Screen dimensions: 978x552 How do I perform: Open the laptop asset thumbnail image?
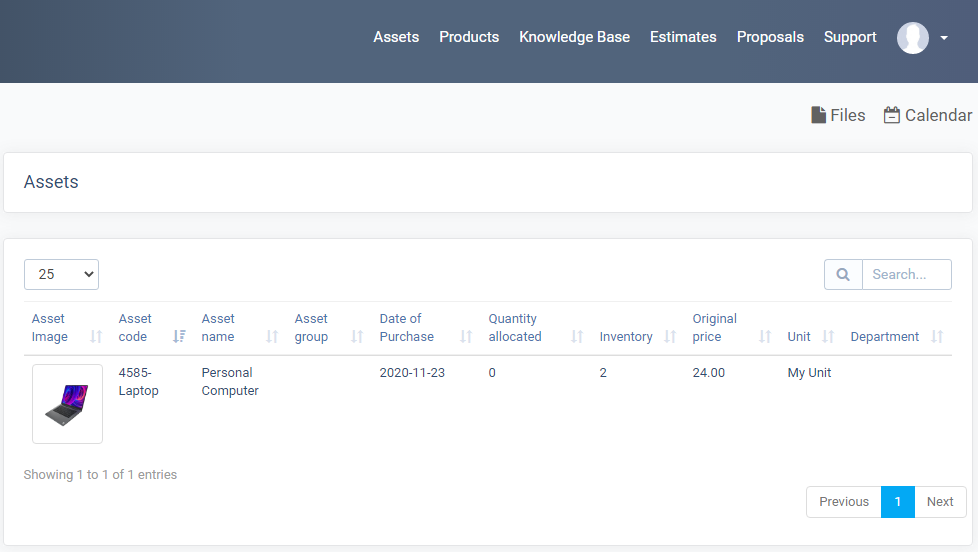[67, 404]
